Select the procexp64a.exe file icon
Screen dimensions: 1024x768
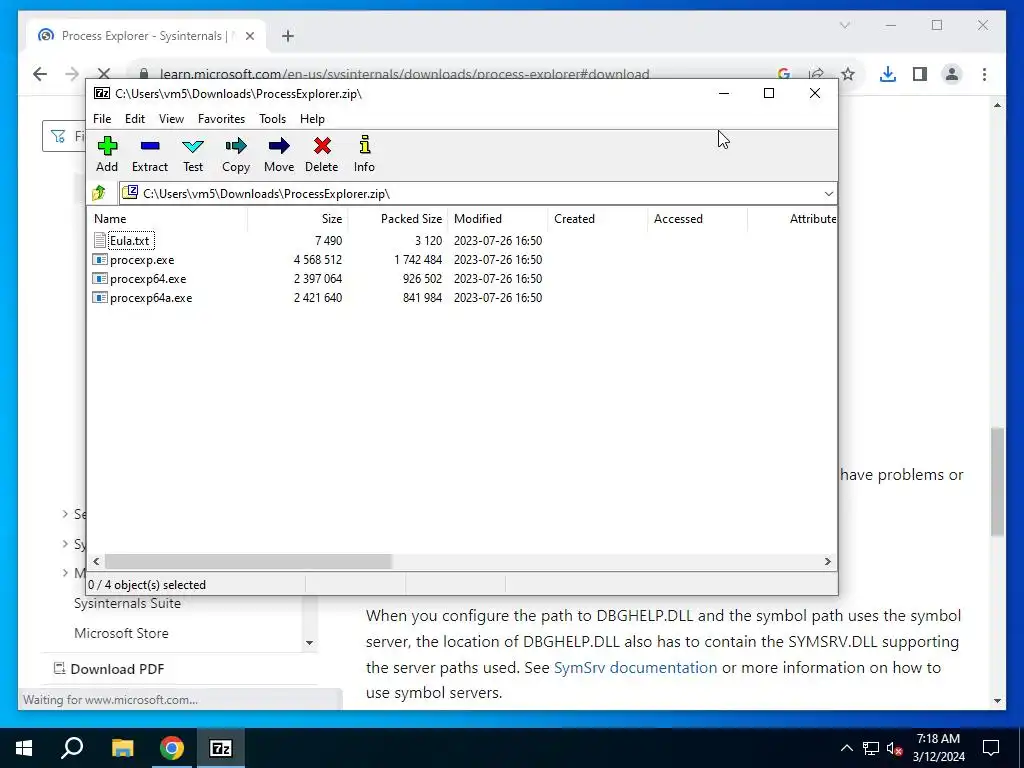click(x=100, y=297)
